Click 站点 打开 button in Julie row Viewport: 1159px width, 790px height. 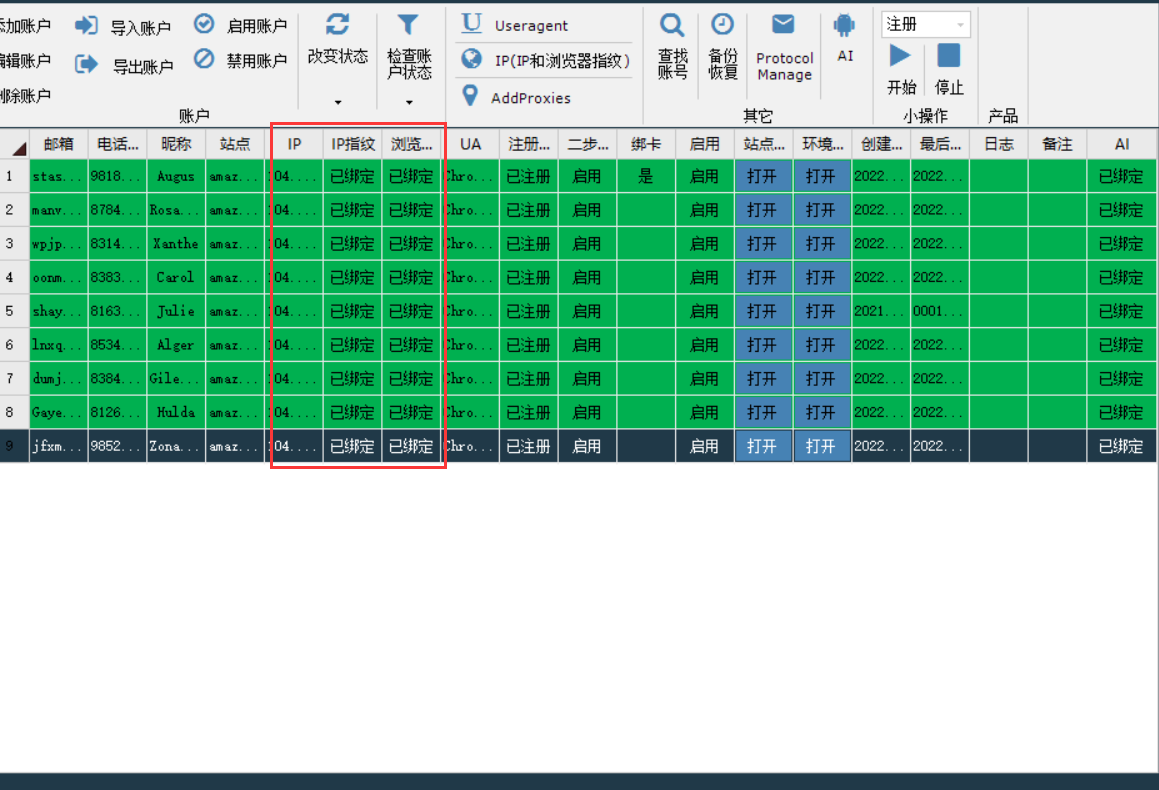[764, 311]
